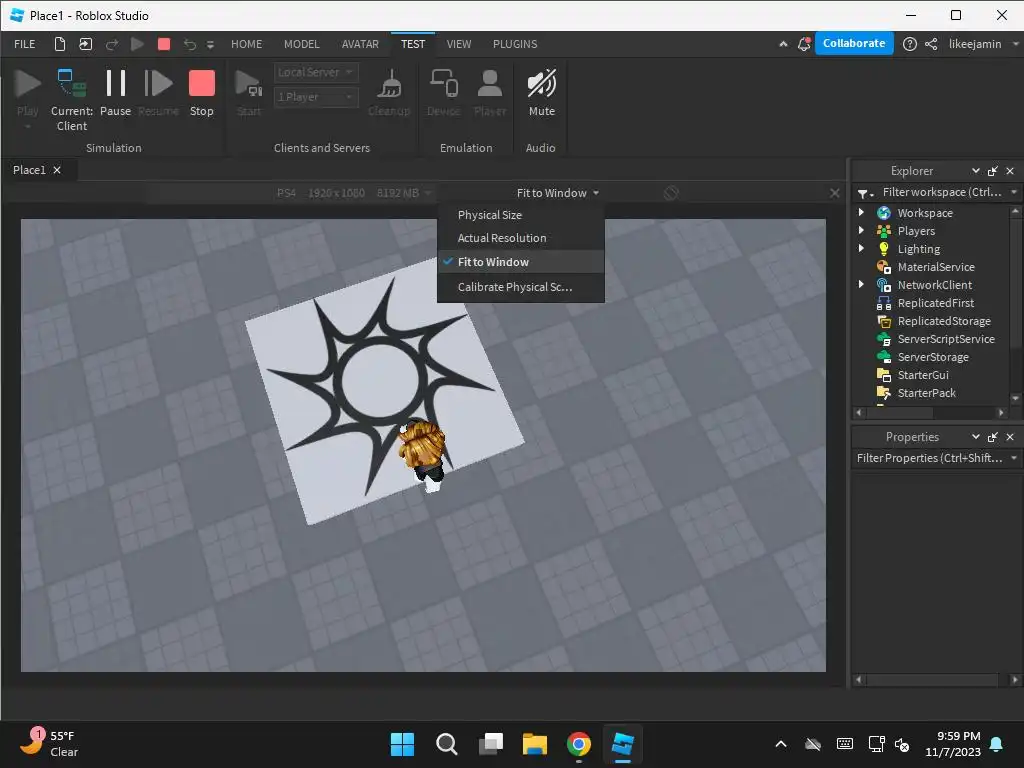Mute the audio in the Test ribbon
The width and height of the screenshot is (1024, 768).
[541, 93]
